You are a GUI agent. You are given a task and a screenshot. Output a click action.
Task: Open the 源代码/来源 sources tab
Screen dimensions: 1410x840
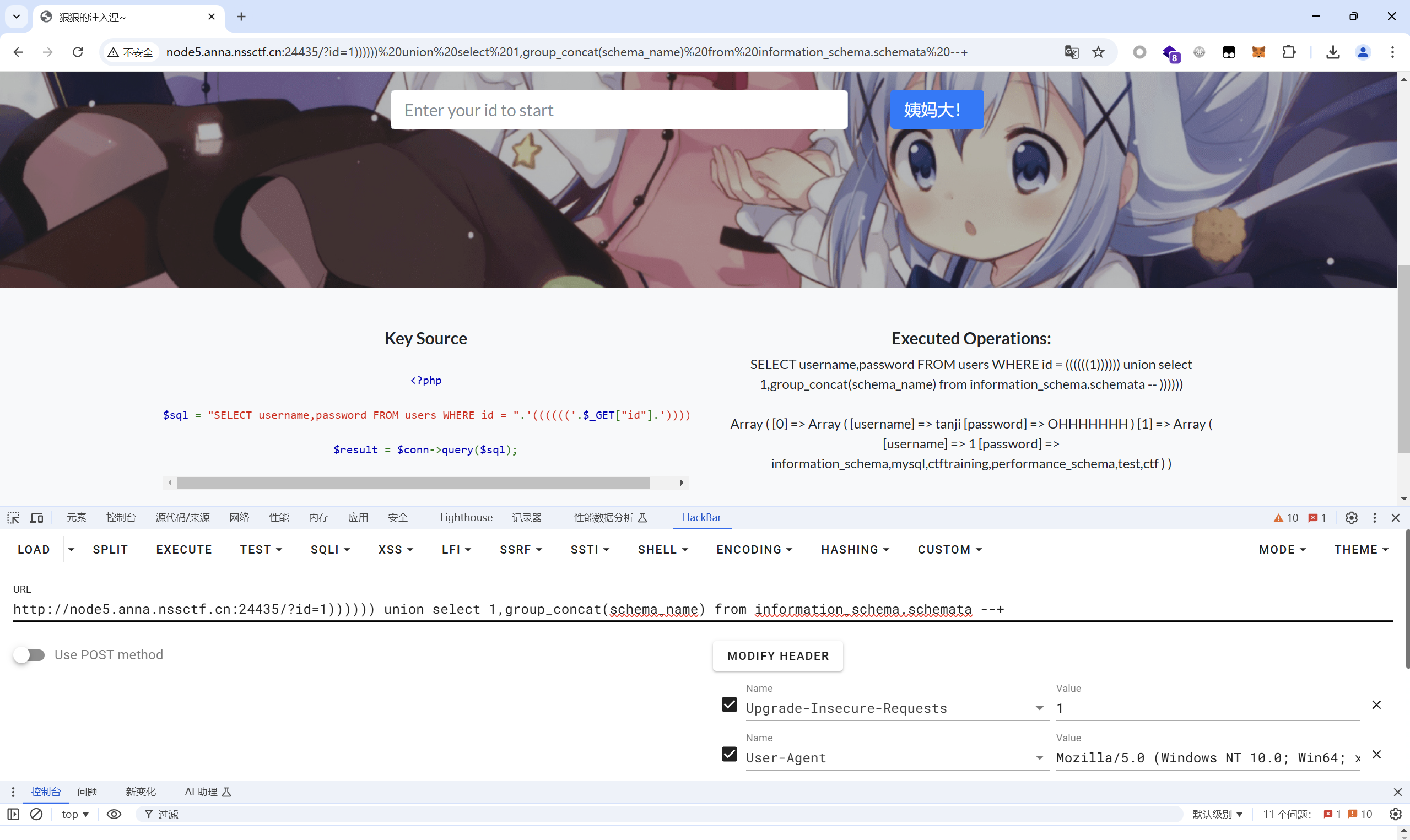[x=182, y=517]
